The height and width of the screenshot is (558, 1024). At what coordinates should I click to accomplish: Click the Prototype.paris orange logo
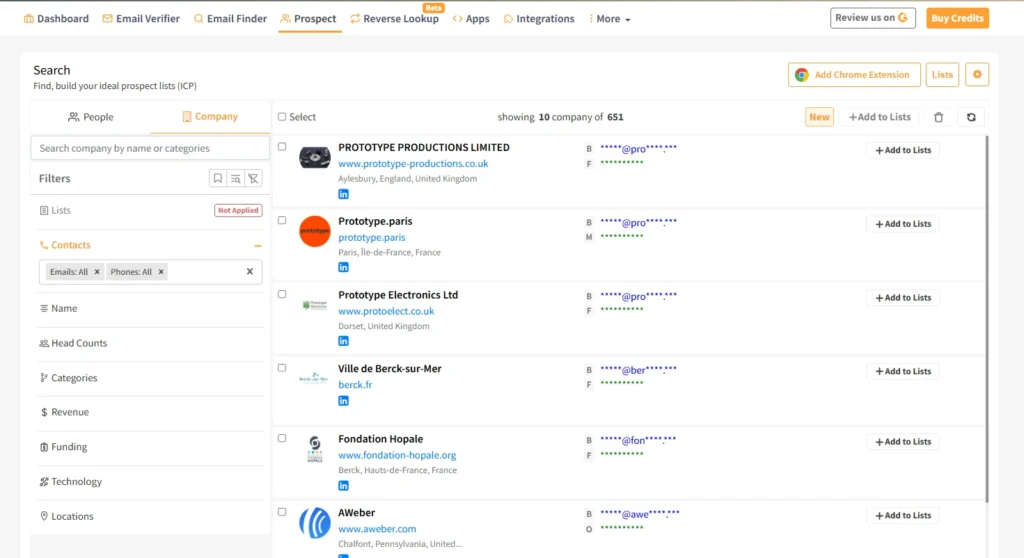[x=315, y=231]
